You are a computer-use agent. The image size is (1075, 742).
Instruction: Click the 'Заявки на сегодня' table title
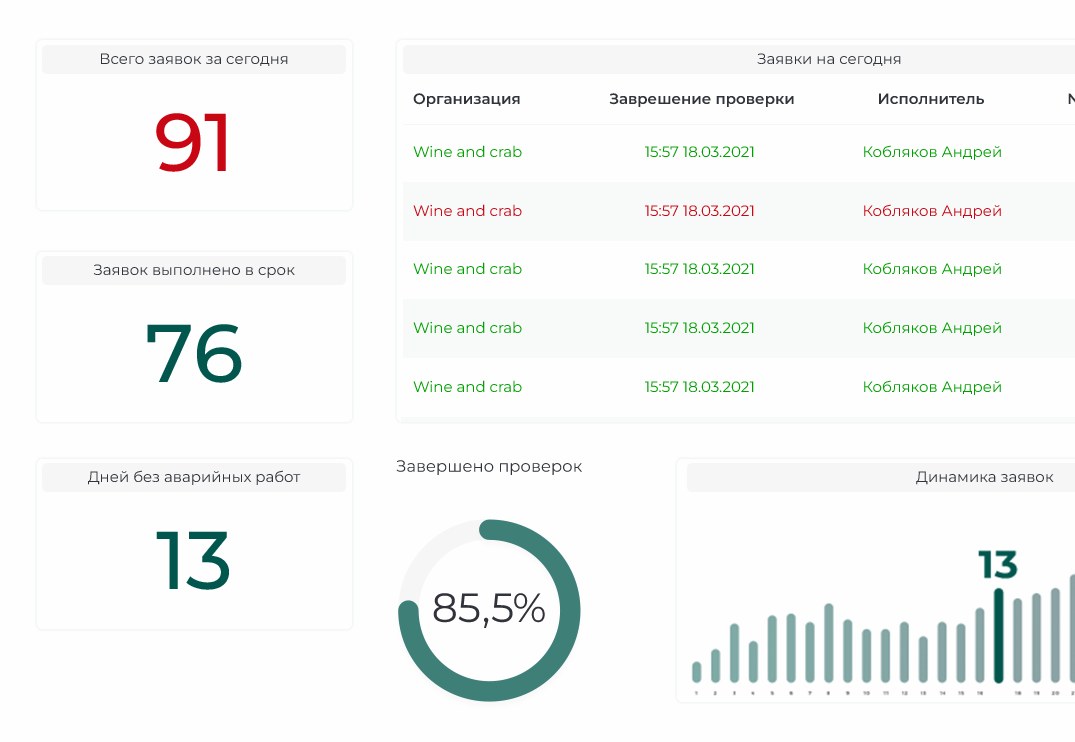tap(829, 59)
